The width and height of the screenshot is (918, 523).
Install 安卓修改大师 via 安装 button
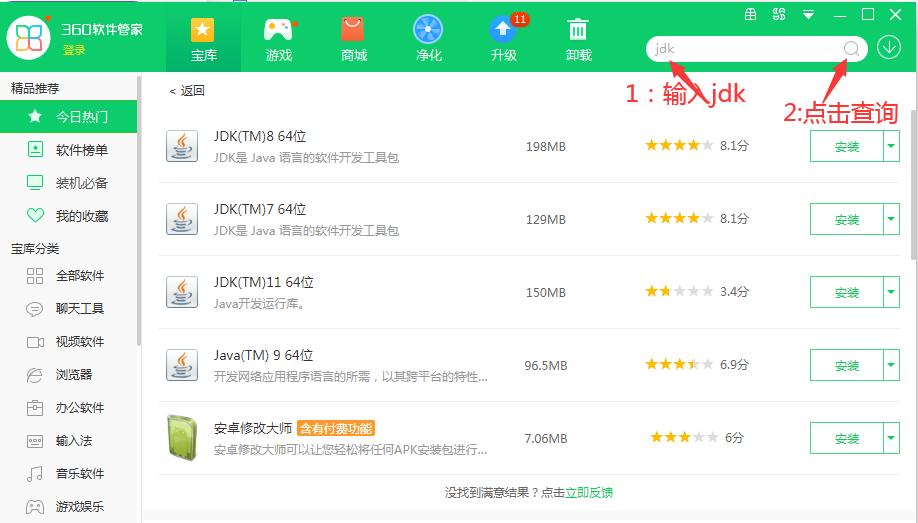pos(847,438)
